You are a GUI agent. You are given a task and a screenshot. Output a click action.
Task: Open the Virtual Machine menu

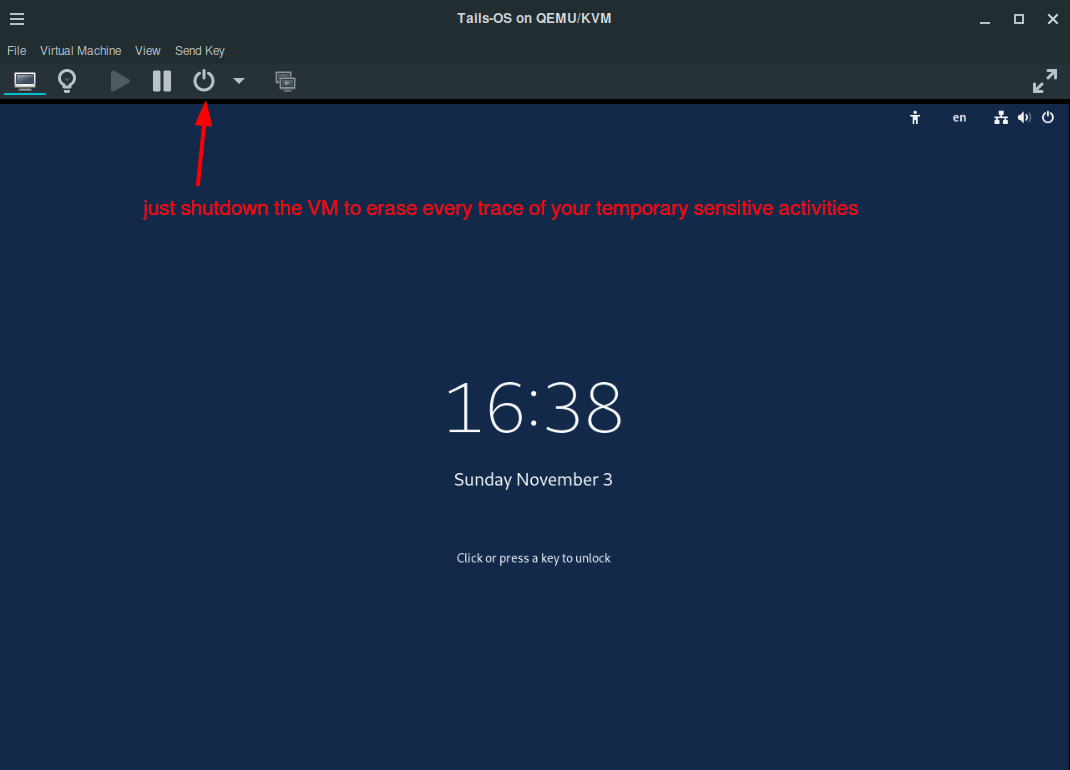(80, 51)
